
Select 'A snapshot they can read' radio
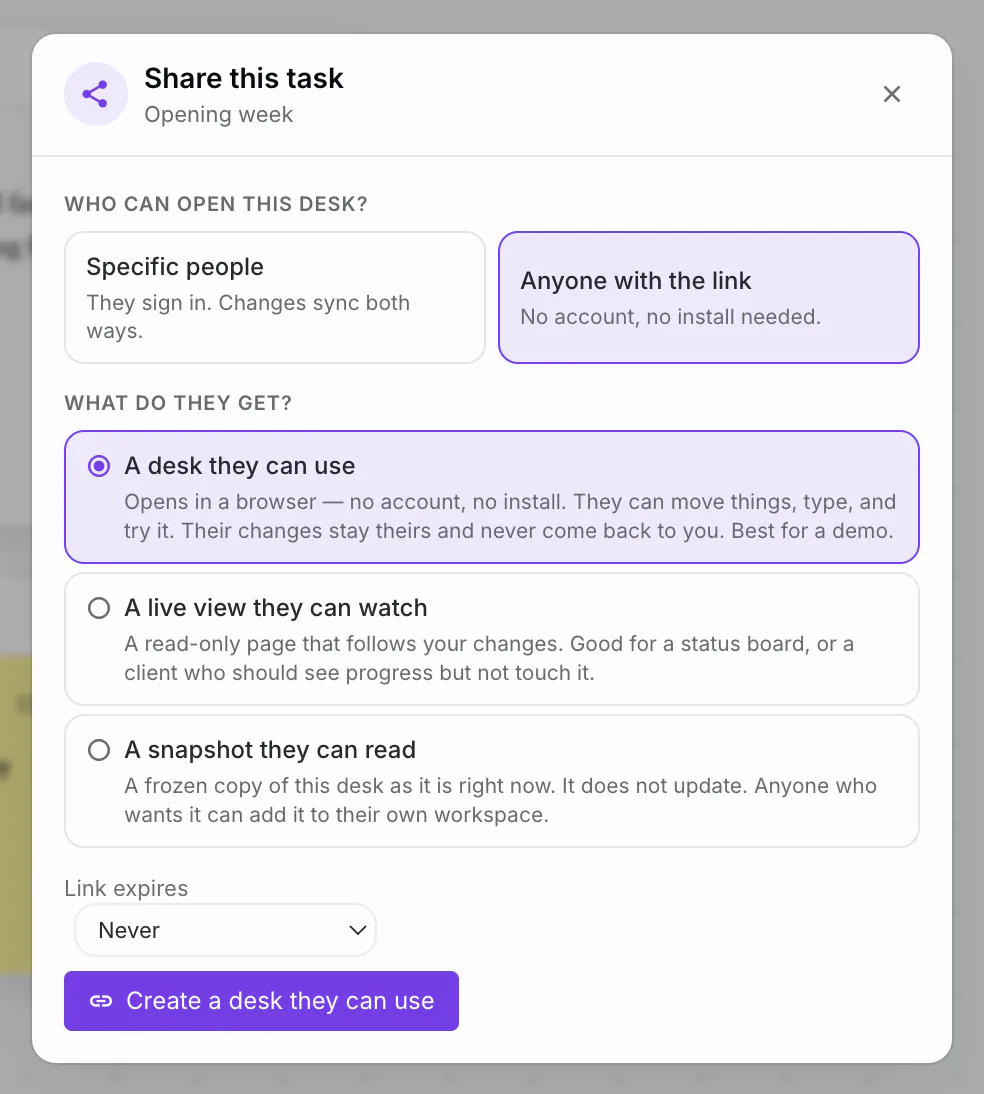(99, 750)
